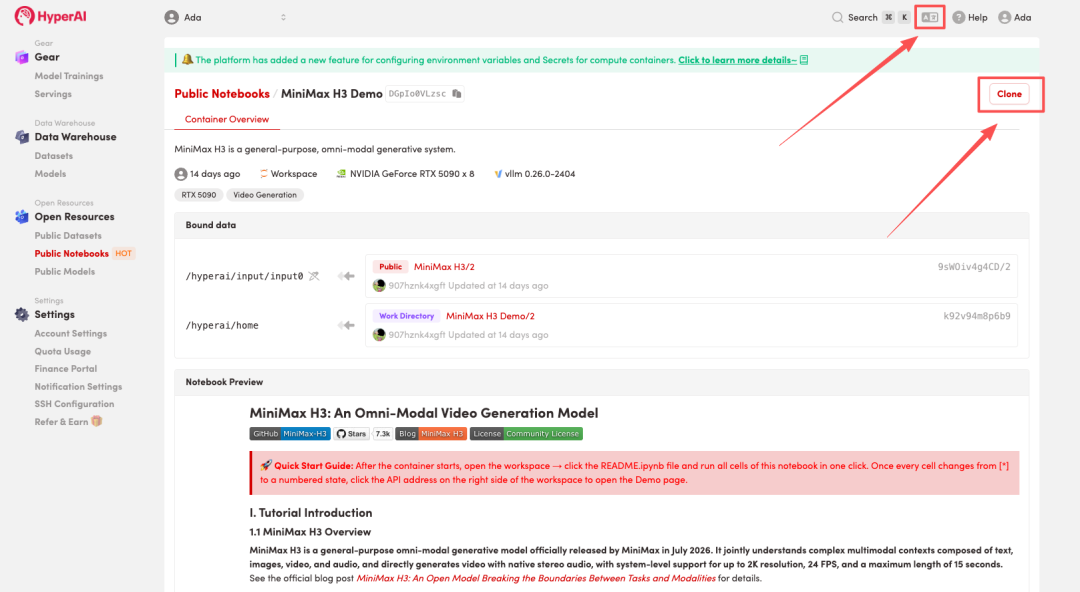Click the Ada avatar in the workspace switcher
This screenshot has width=1080, height=592.
tap(172, 17)
